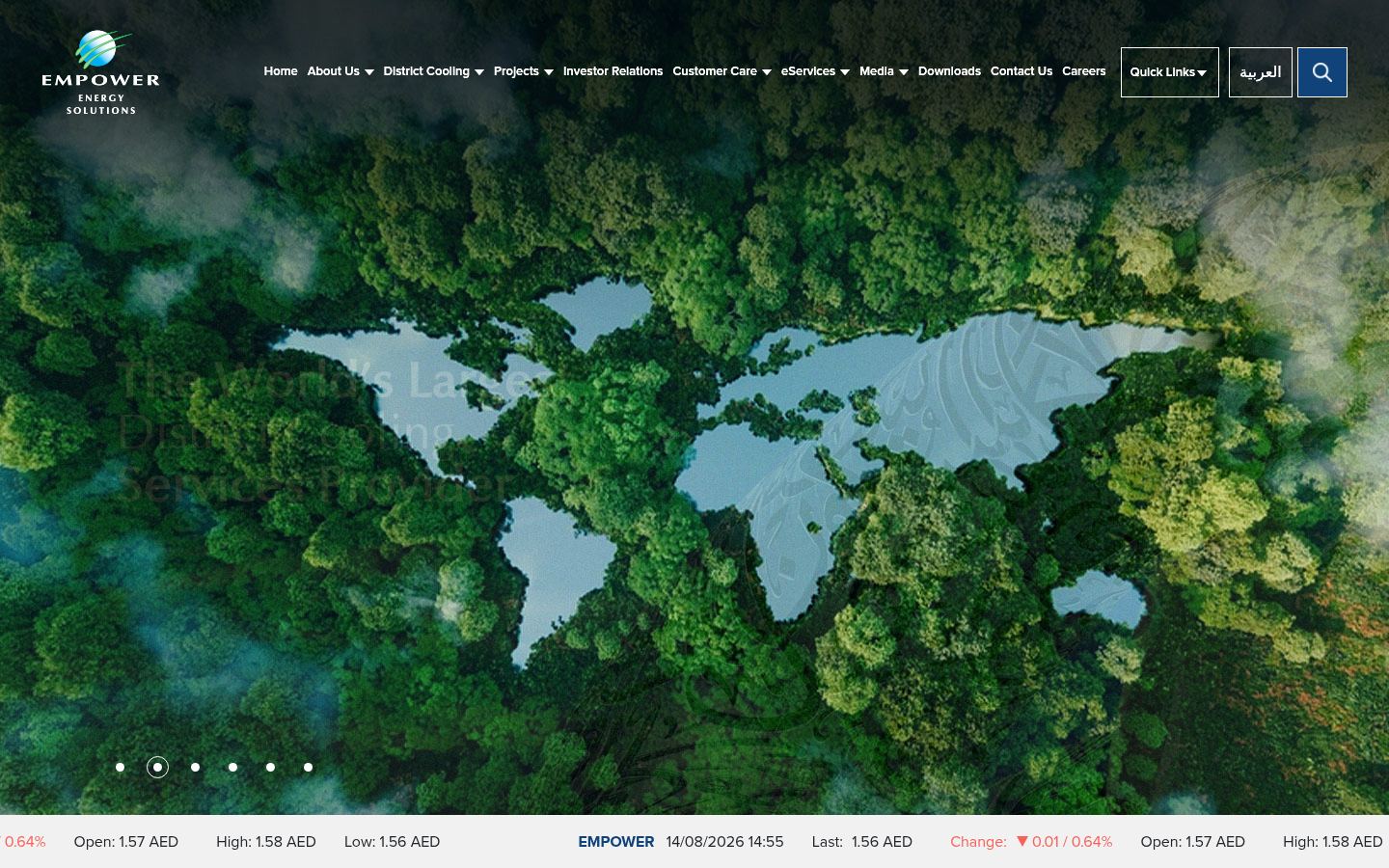
Task: Switch site language to Arabic
Action: [x=1260, y=72]
